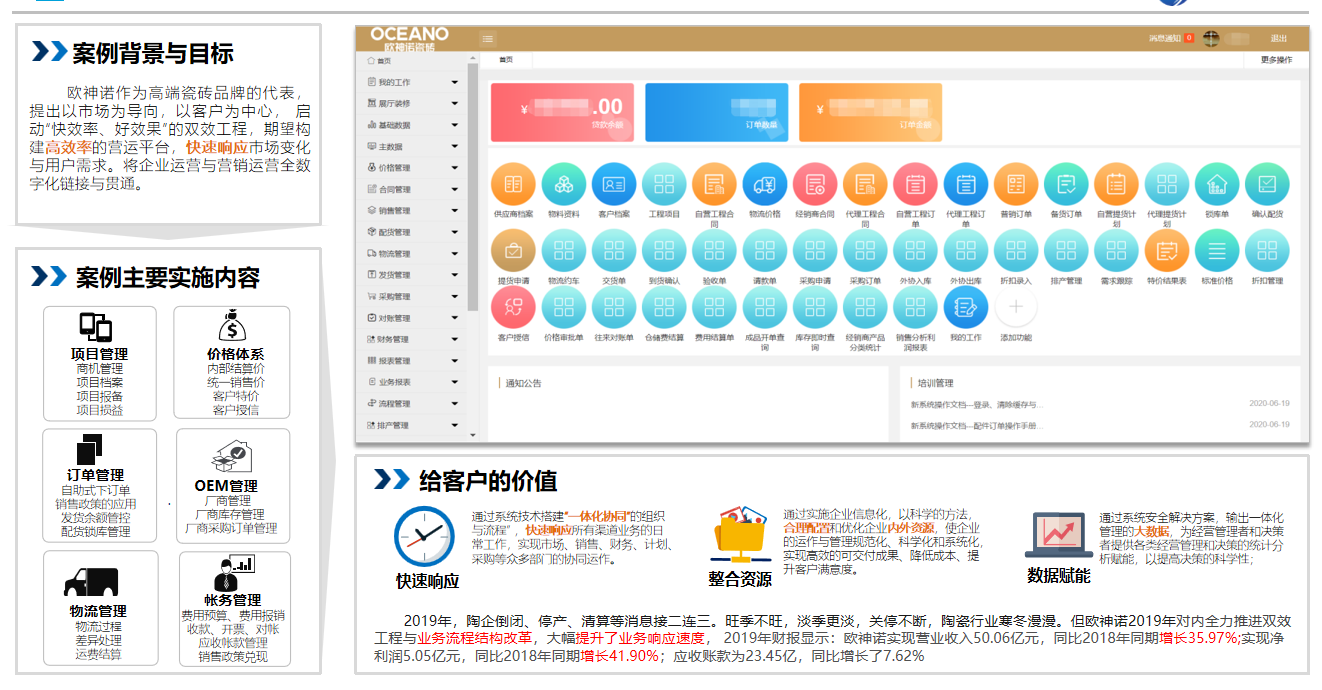Open the 采购订单 icon
This screenshot has width=1322, height=690.
point(865,251)
